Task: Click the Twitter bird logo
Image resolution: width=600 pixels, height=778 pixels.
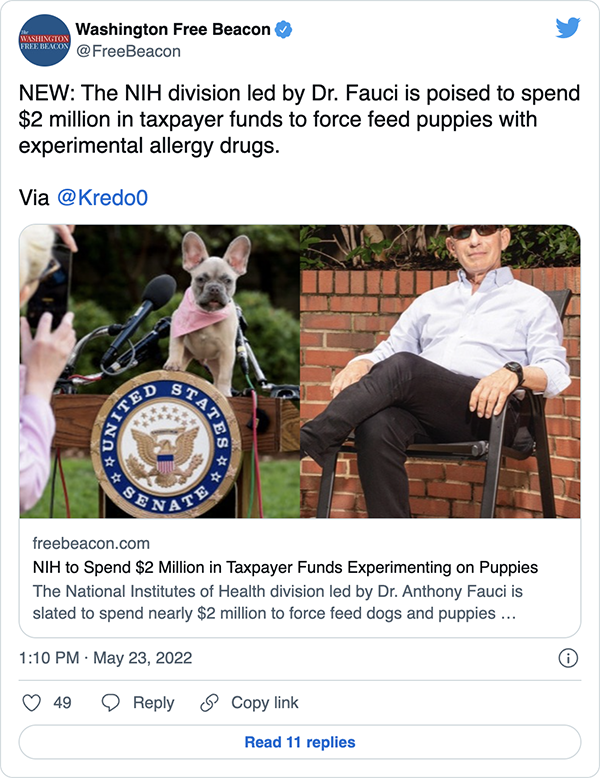Action: (x=567, y=29)
